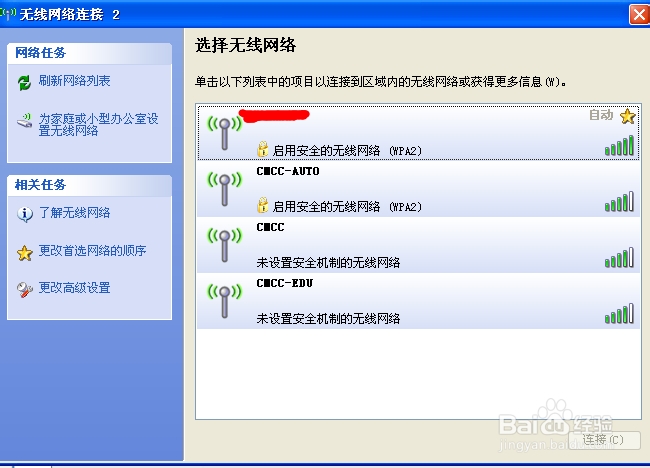Click 启用安全的无线网络 (WPA2) on first network

point(347,150)
